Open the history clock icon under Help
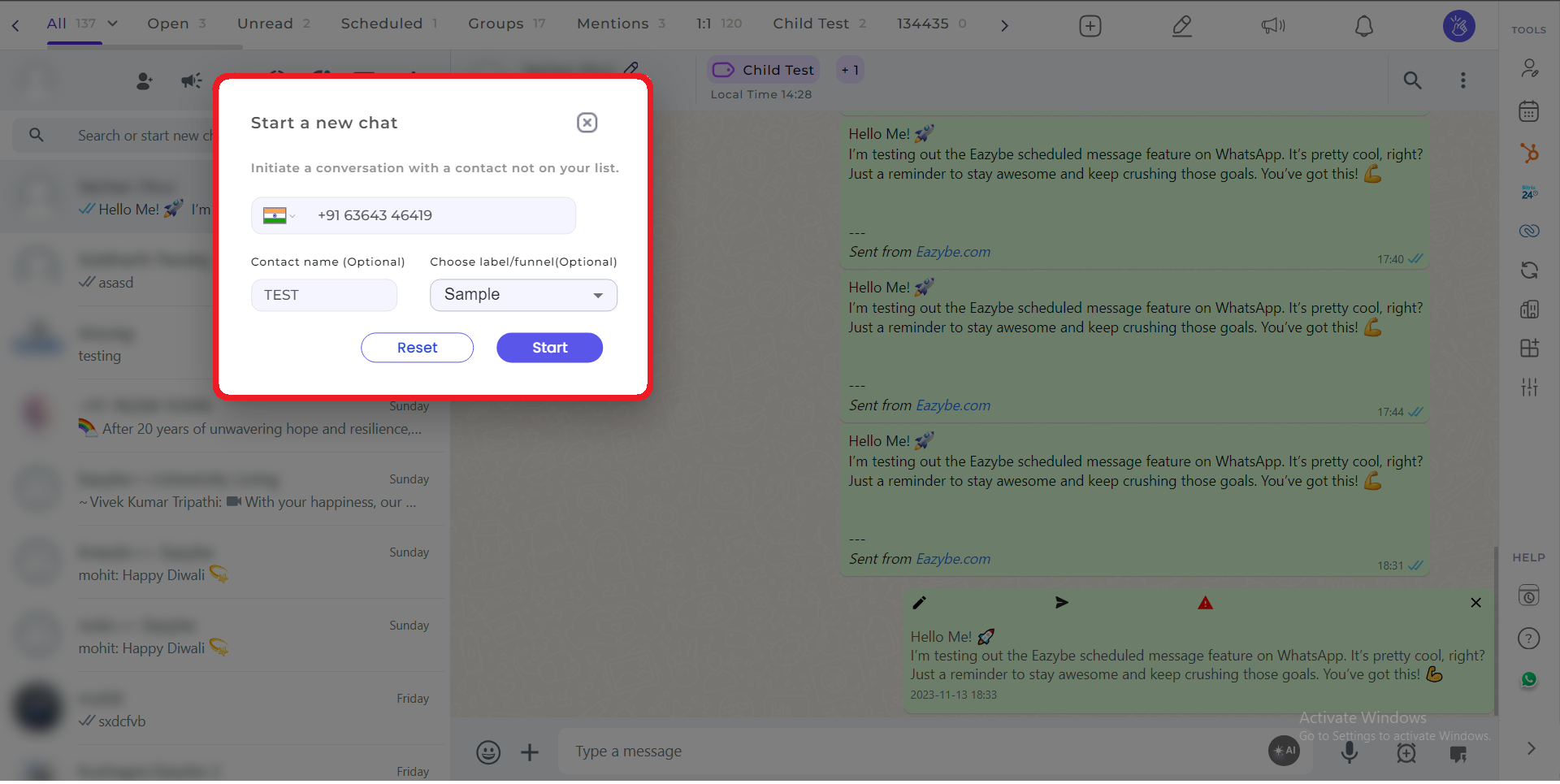 [x=1529, y=596]
